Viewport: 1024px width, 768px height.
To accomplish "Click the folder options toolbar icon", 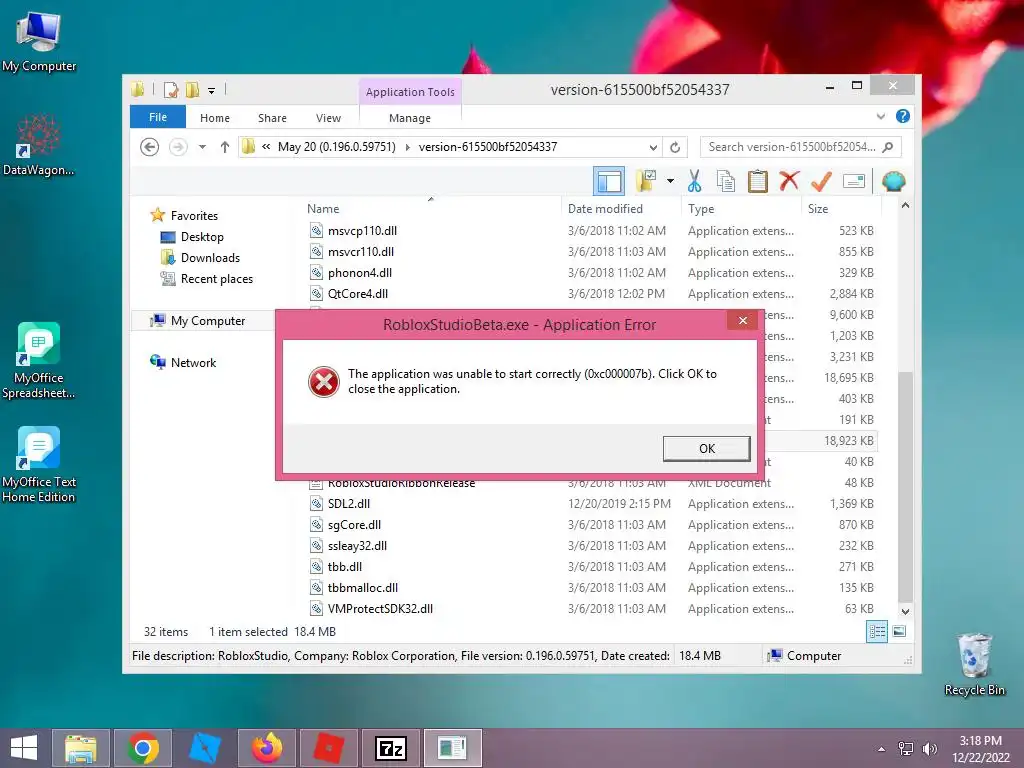I will pos(646,181).
